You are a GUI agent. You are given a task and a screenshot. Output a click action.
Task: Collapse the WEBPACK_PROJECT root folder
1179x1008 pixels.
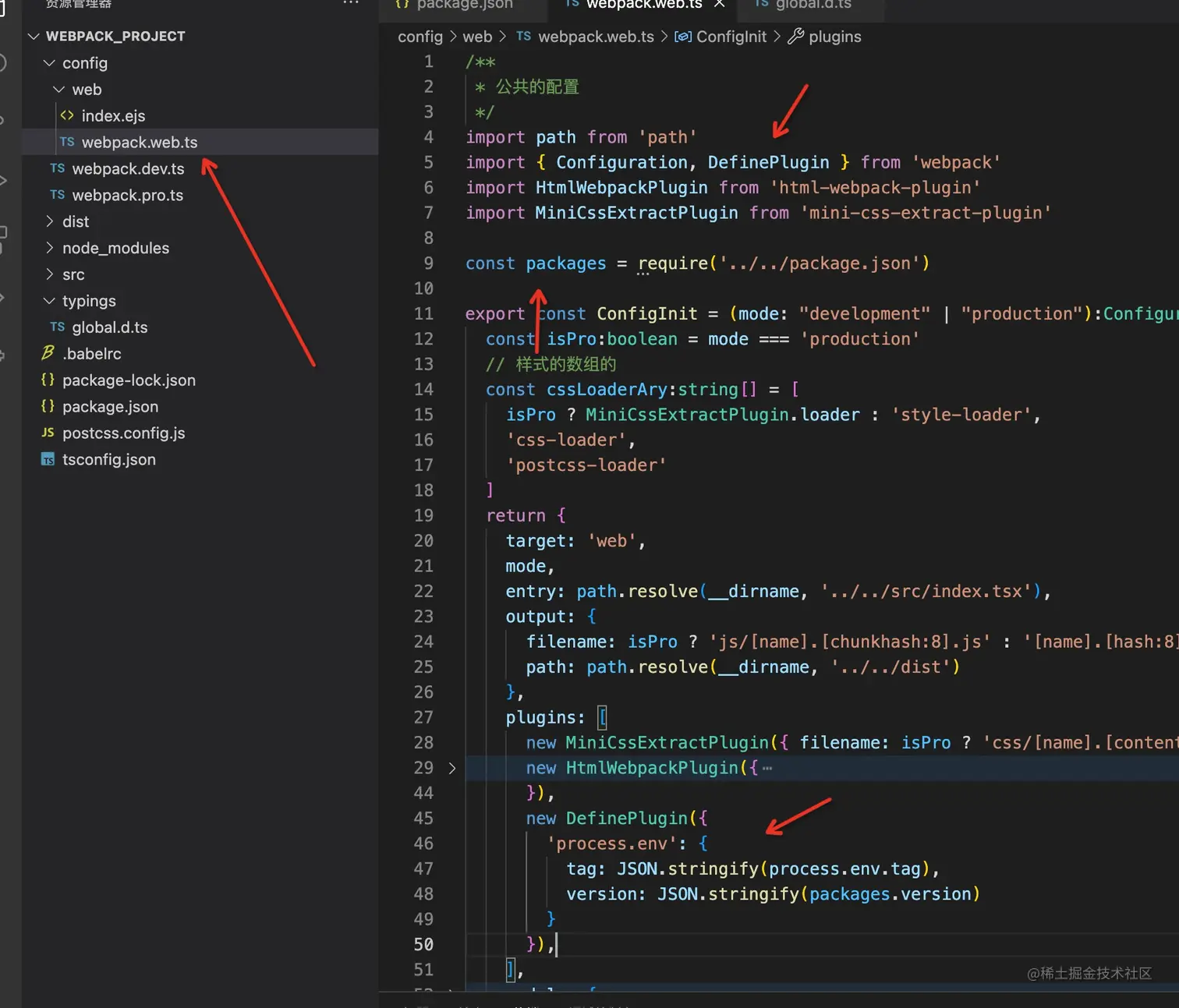coord(34,37)
